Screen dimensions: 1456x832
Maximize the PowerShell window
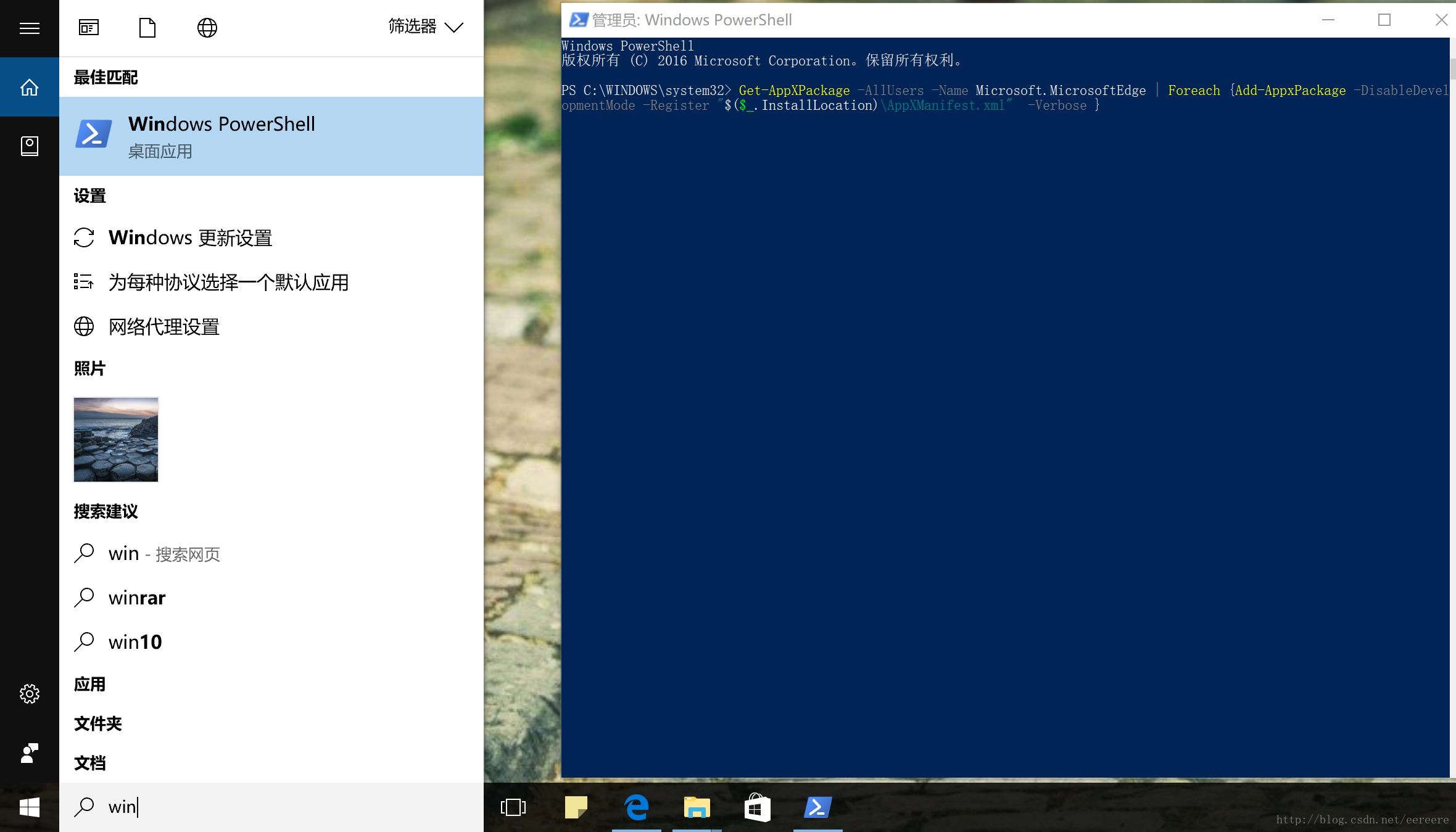click(1384, 20)
